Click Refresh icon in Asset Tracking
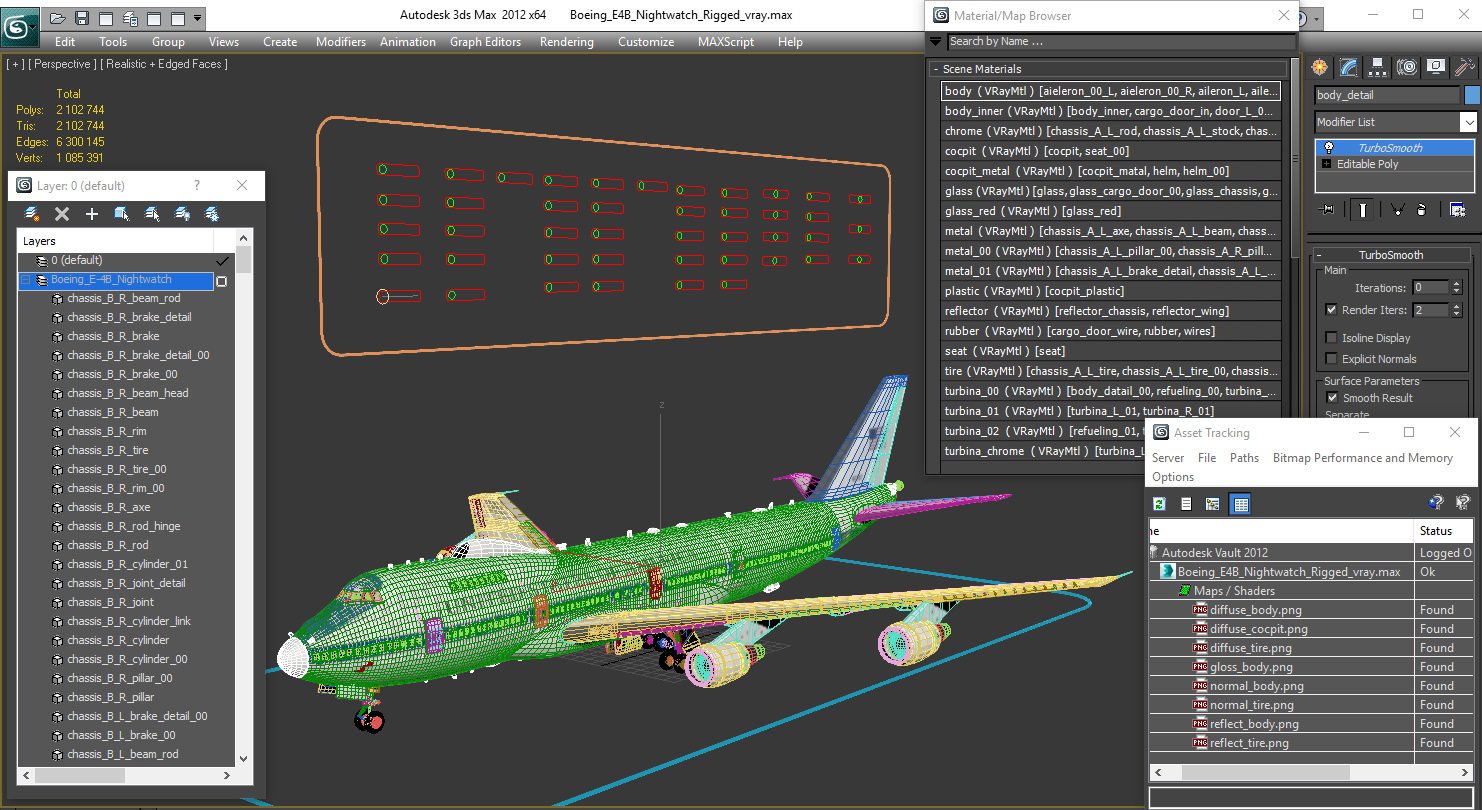The image size is (1482, 810). coord(1160,504)
